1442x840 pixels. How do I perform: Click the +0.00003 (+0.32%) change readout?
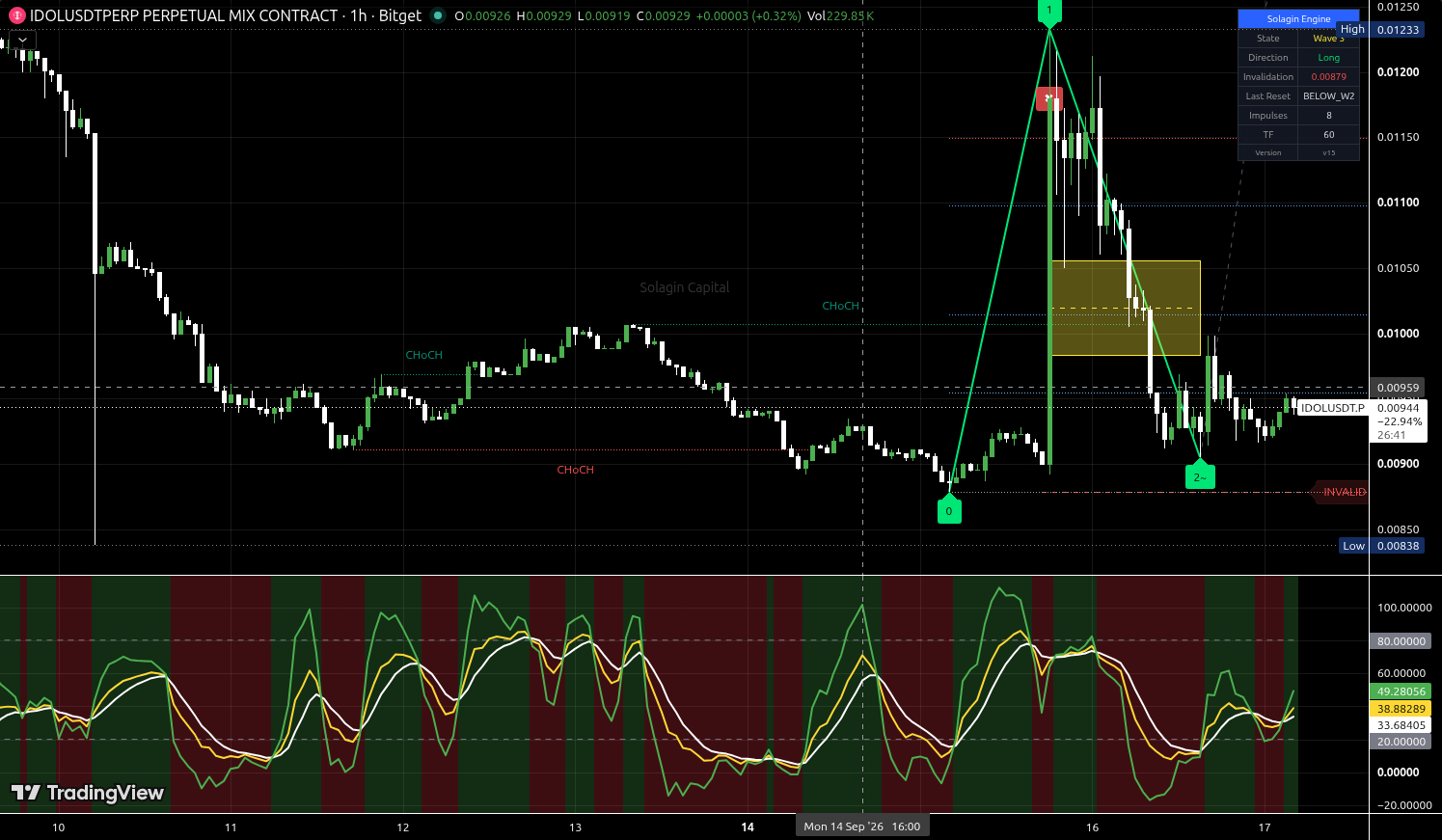click(x=747, y=15)
